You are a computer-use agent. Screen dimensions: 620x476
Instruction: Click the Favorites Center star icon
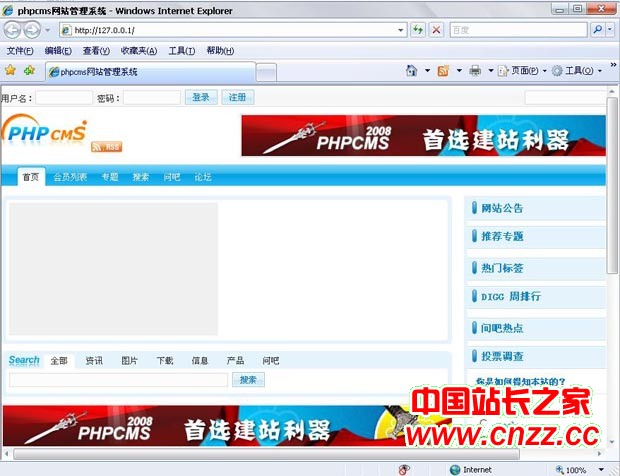(11, 71)
